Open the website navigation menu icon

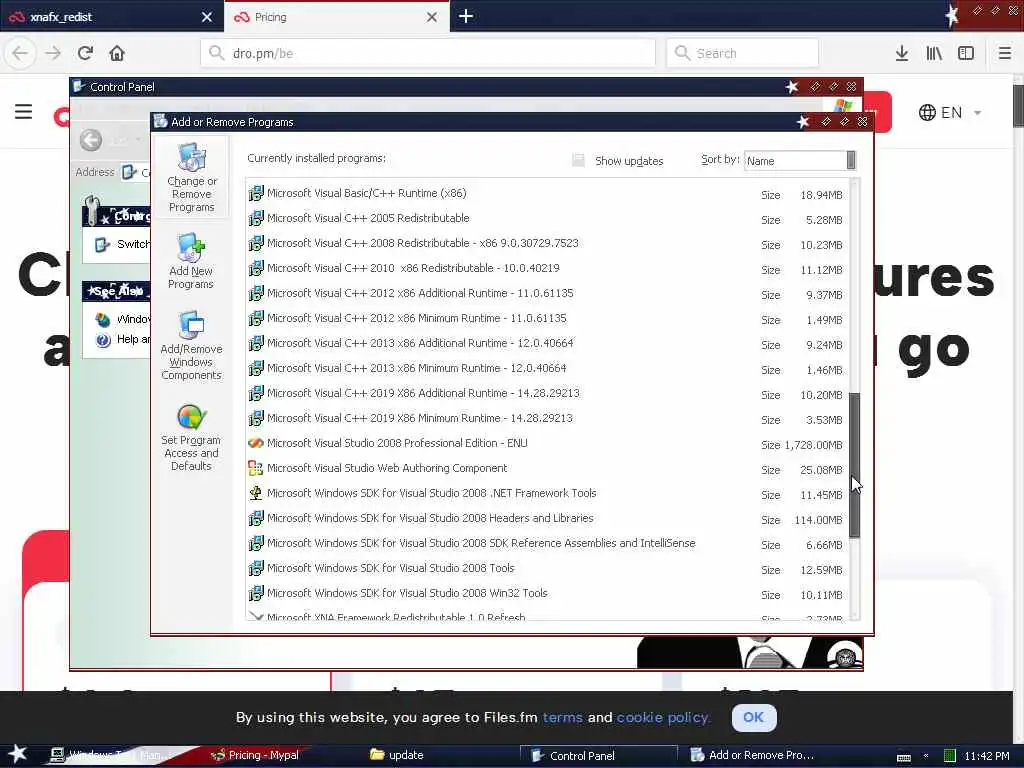click(24, 112)
